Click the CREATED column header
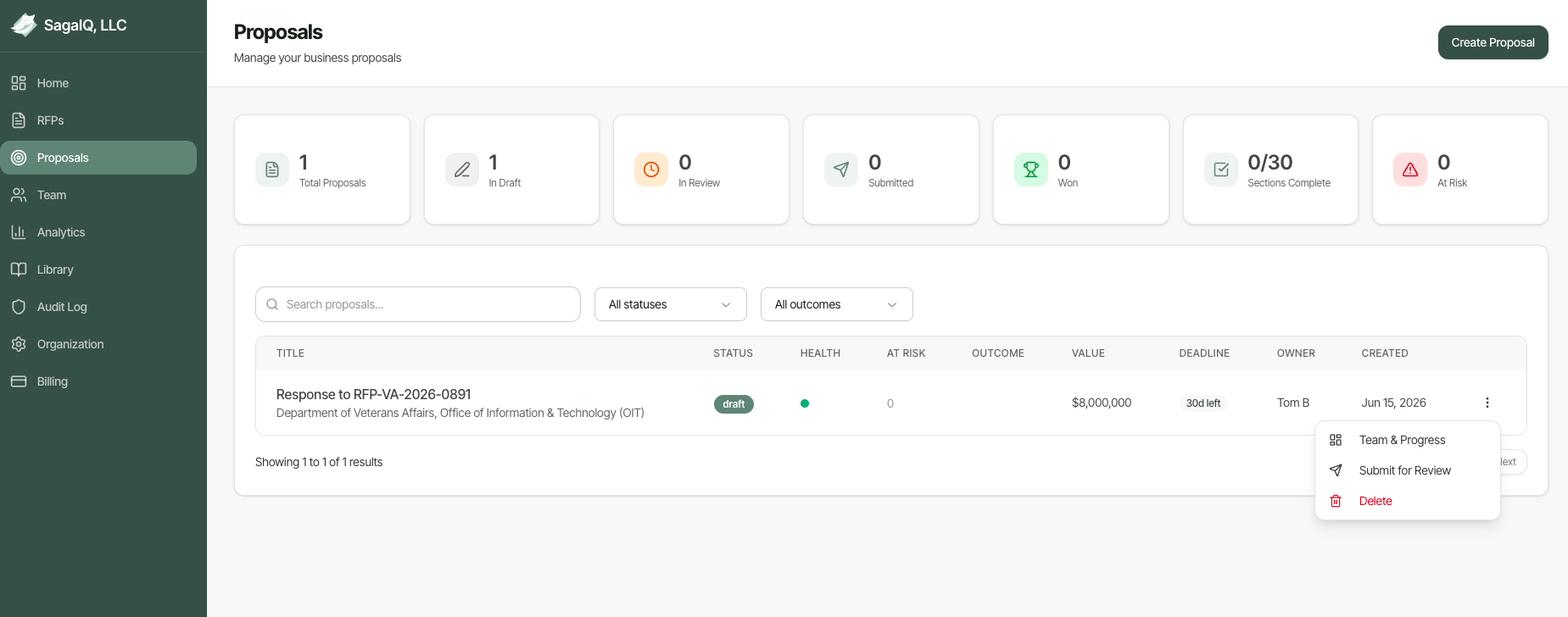The width and height of the screenshot is (1568, 617). tap(1385, 353)
